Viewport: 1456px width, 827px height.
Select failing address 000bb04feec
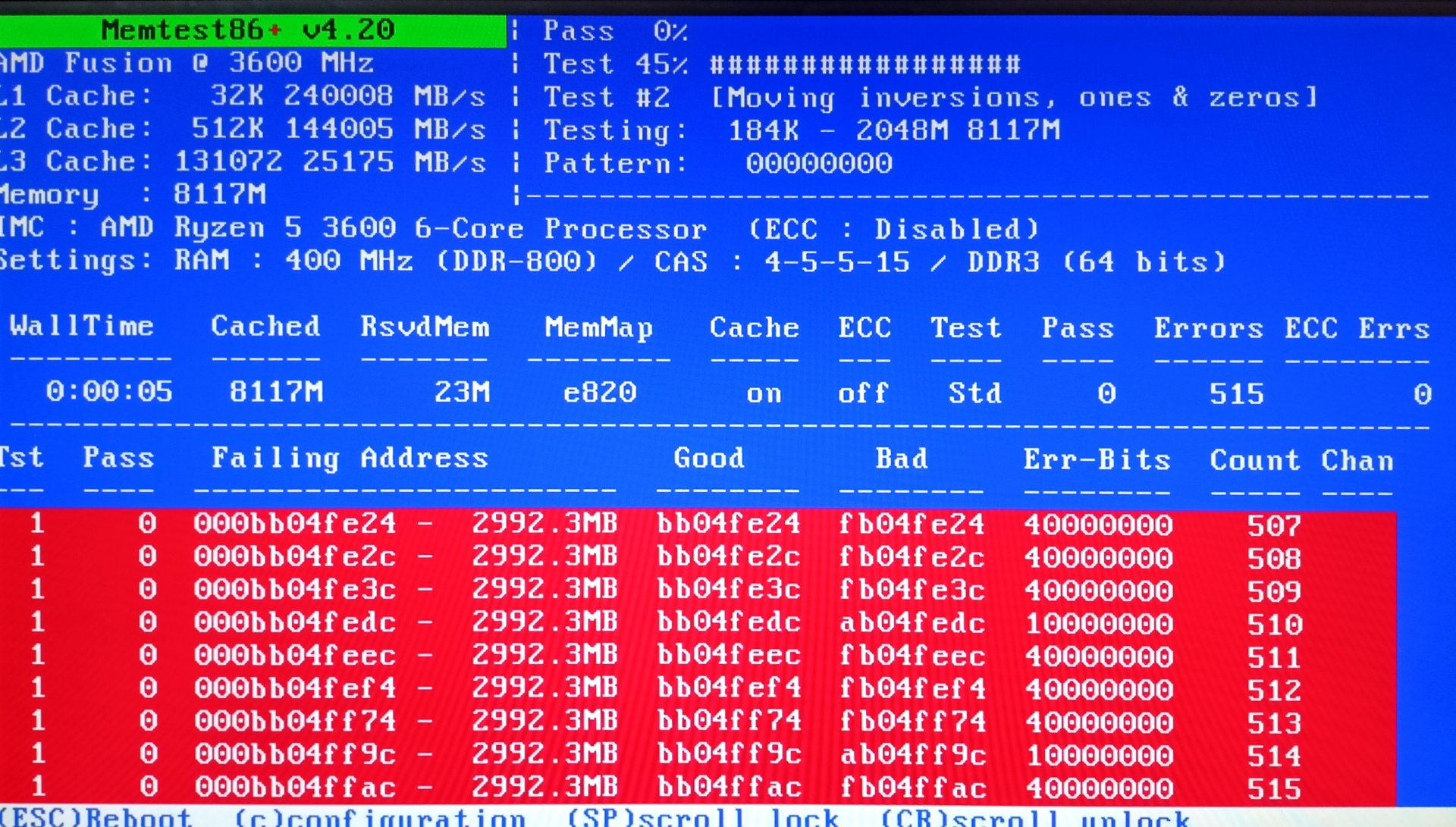(294, 655)
